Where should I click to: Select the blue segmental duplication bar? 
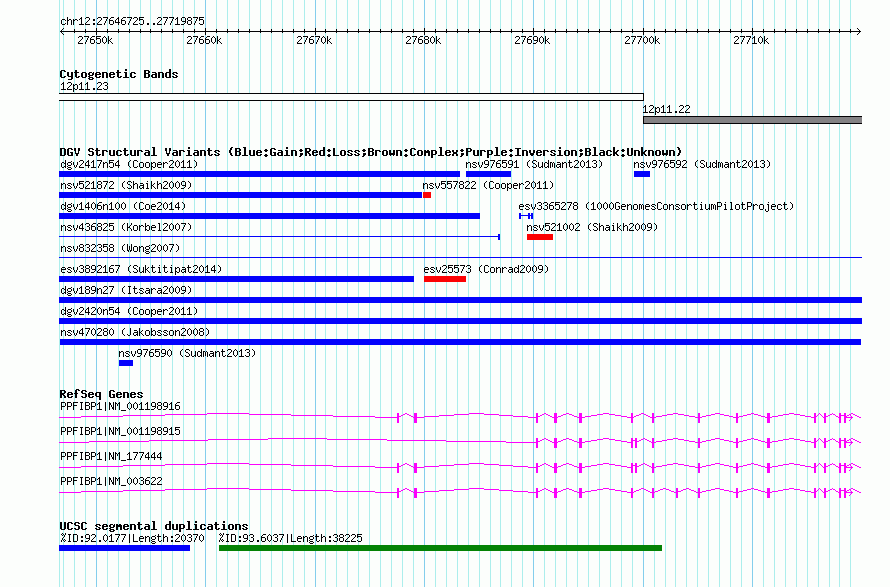(124, 548)
